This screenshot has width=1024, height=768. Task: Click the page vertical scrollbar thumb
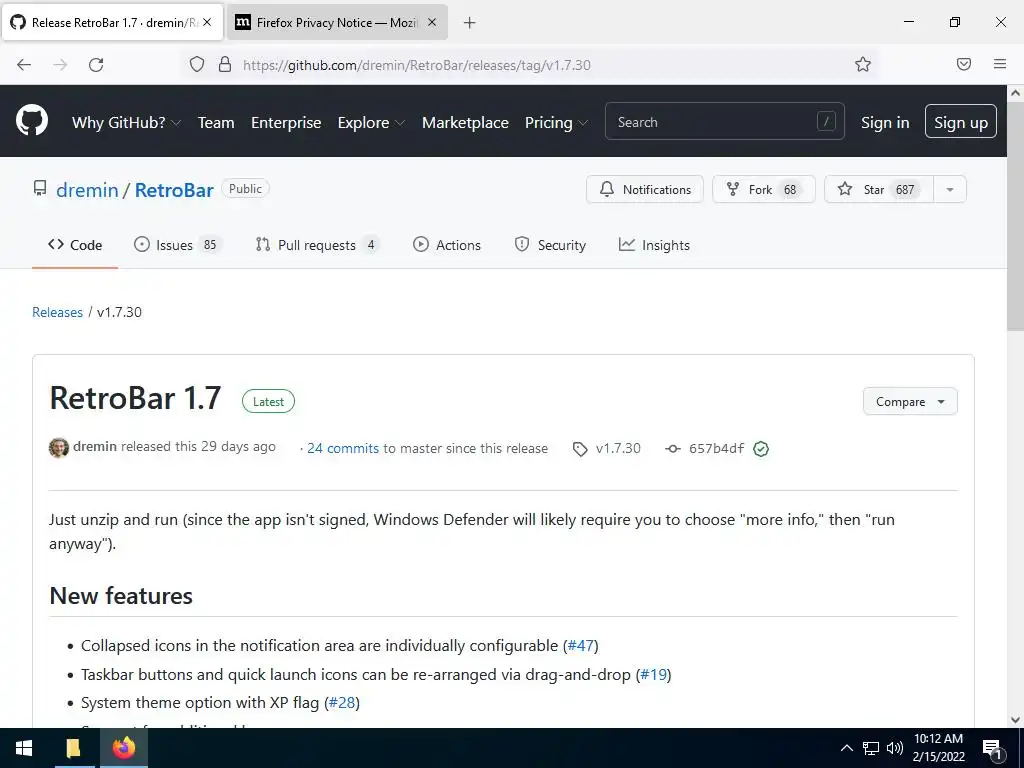coord(1016,216)
